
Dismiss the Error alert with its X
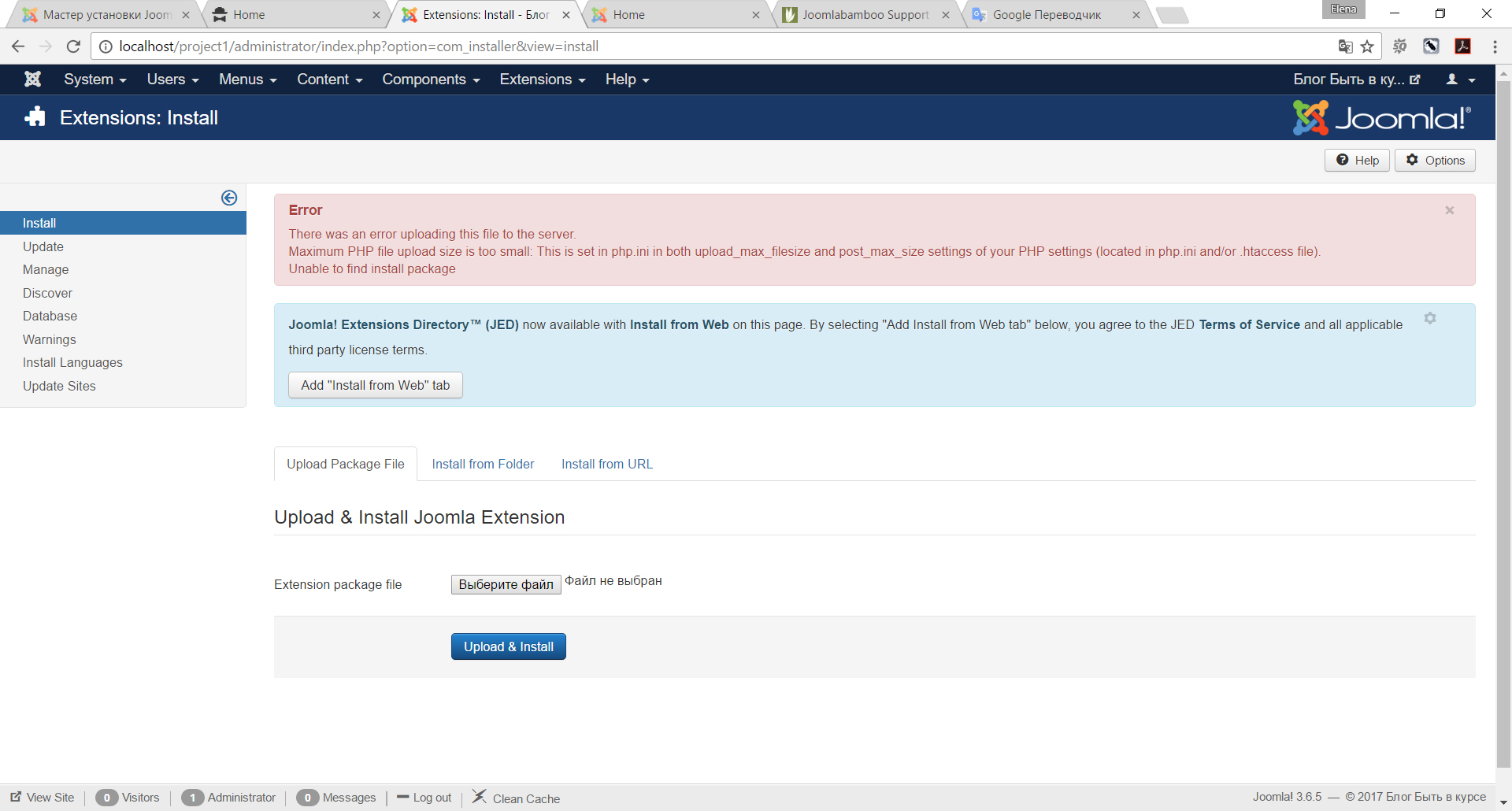[x=1449, y=210]
